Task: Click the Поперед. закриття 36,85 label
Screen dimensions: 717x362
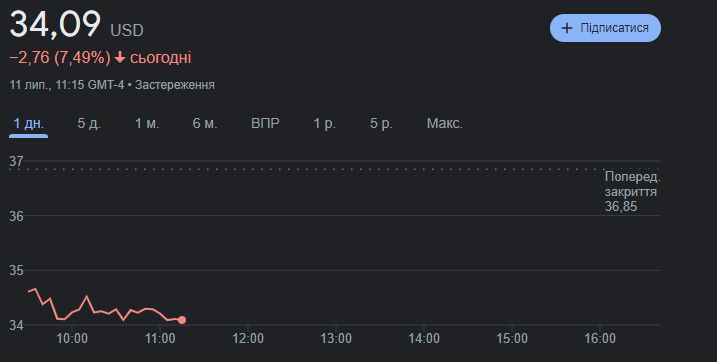Action: pyautogui.click(x=632, y=192)
